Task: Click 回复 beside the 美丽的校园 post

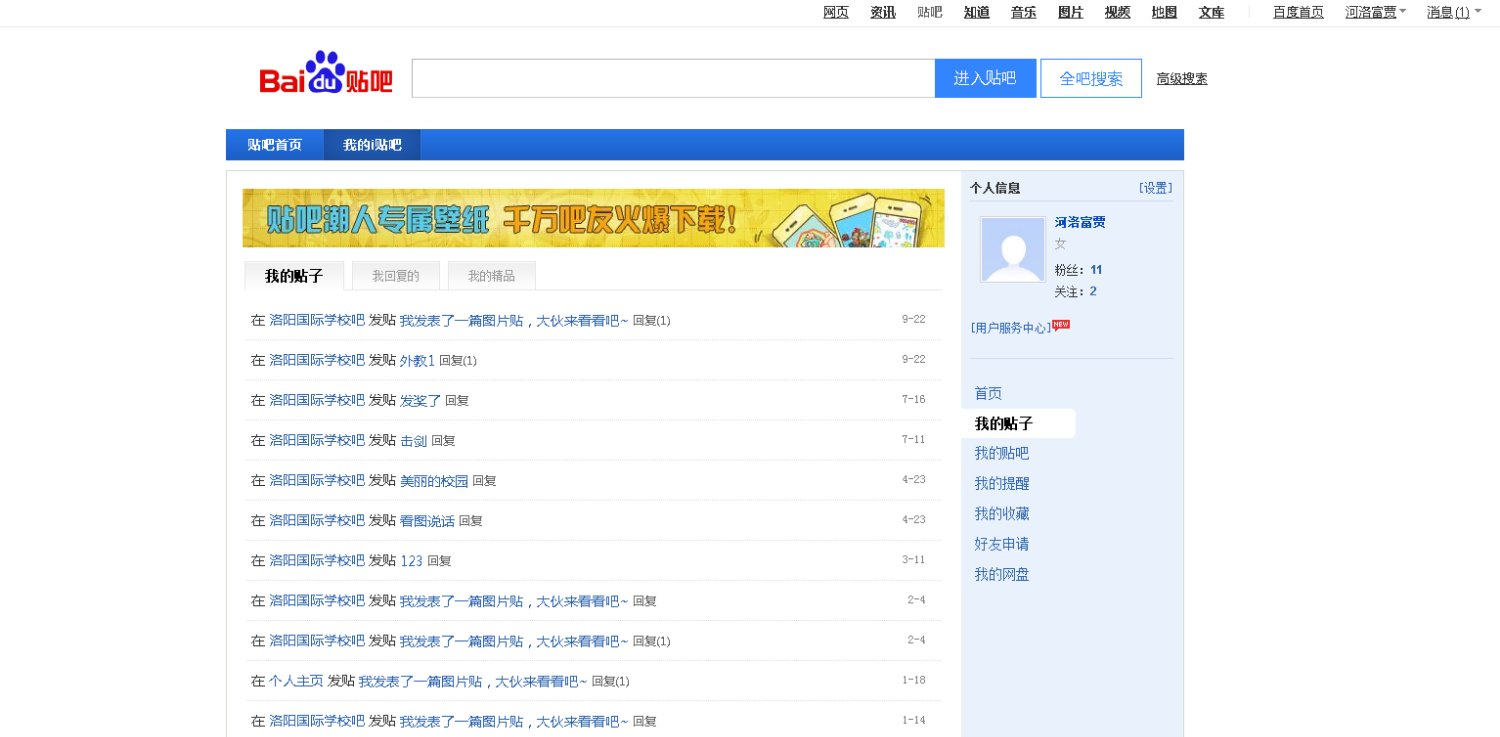Action: tap(484, 481)
